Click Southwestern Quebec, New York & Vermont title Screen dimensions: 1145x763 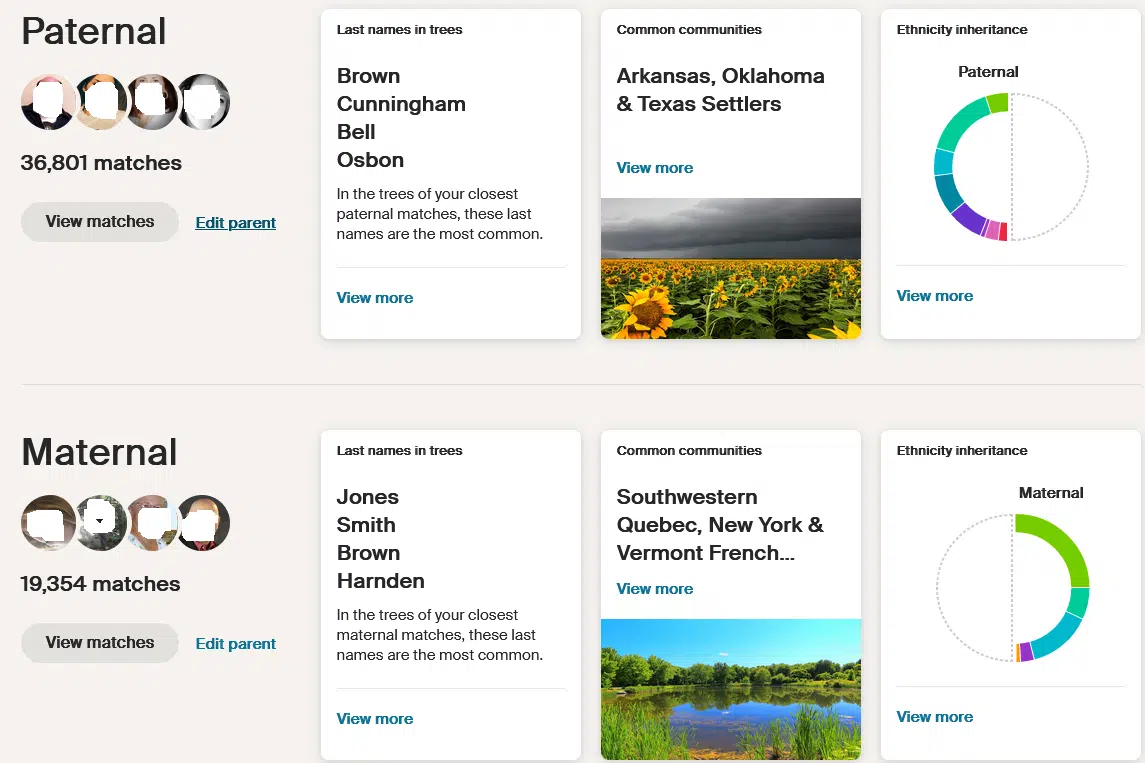pyautogui.click(x=719, y=525)
